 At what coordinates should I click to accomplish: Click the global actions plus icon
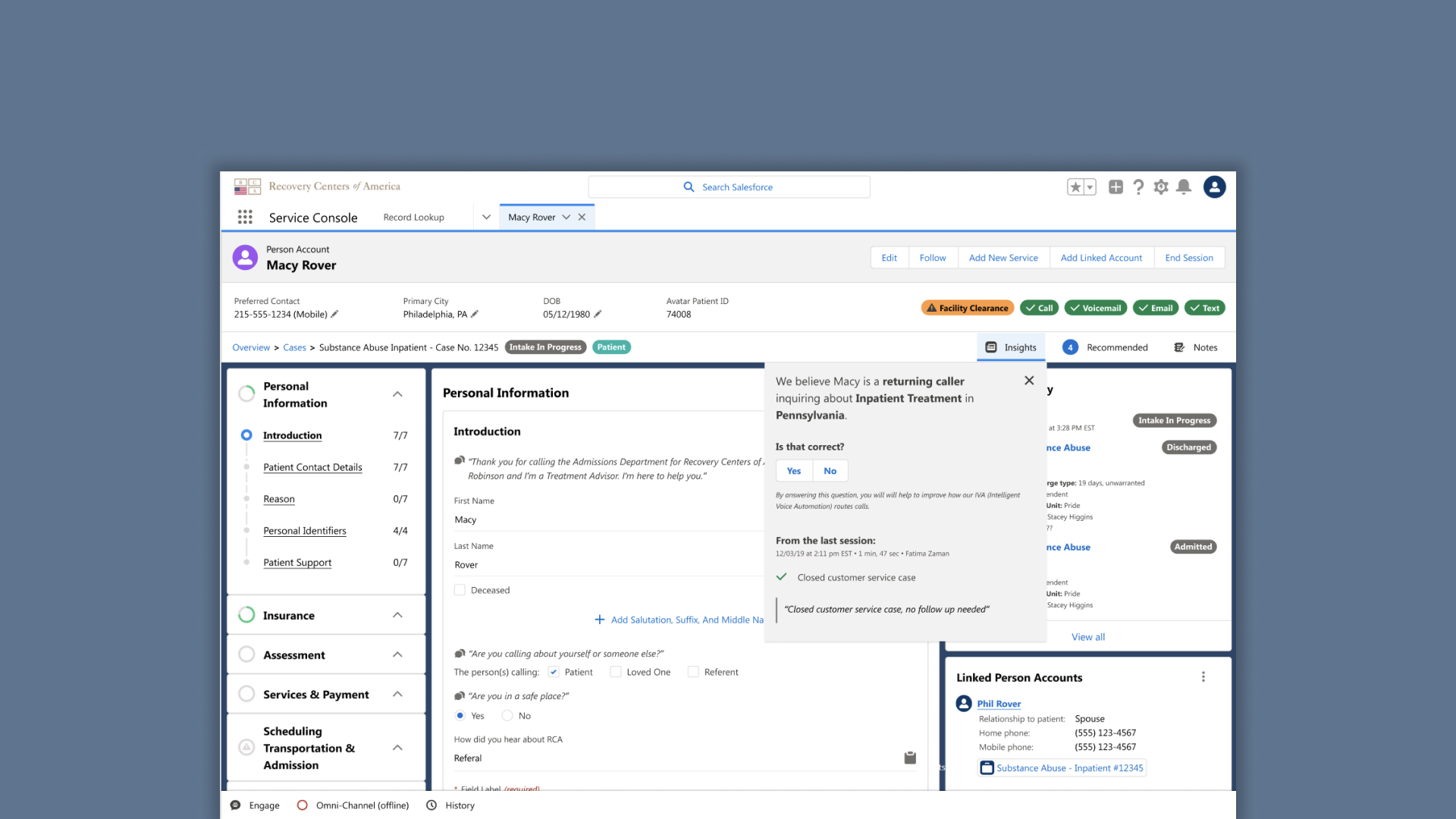[x=1116, y=187]
